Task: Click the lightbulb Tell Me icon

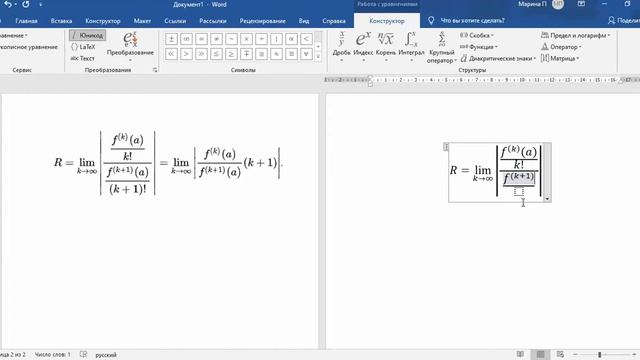Action: pyautogui.click(x=431, y=20)
